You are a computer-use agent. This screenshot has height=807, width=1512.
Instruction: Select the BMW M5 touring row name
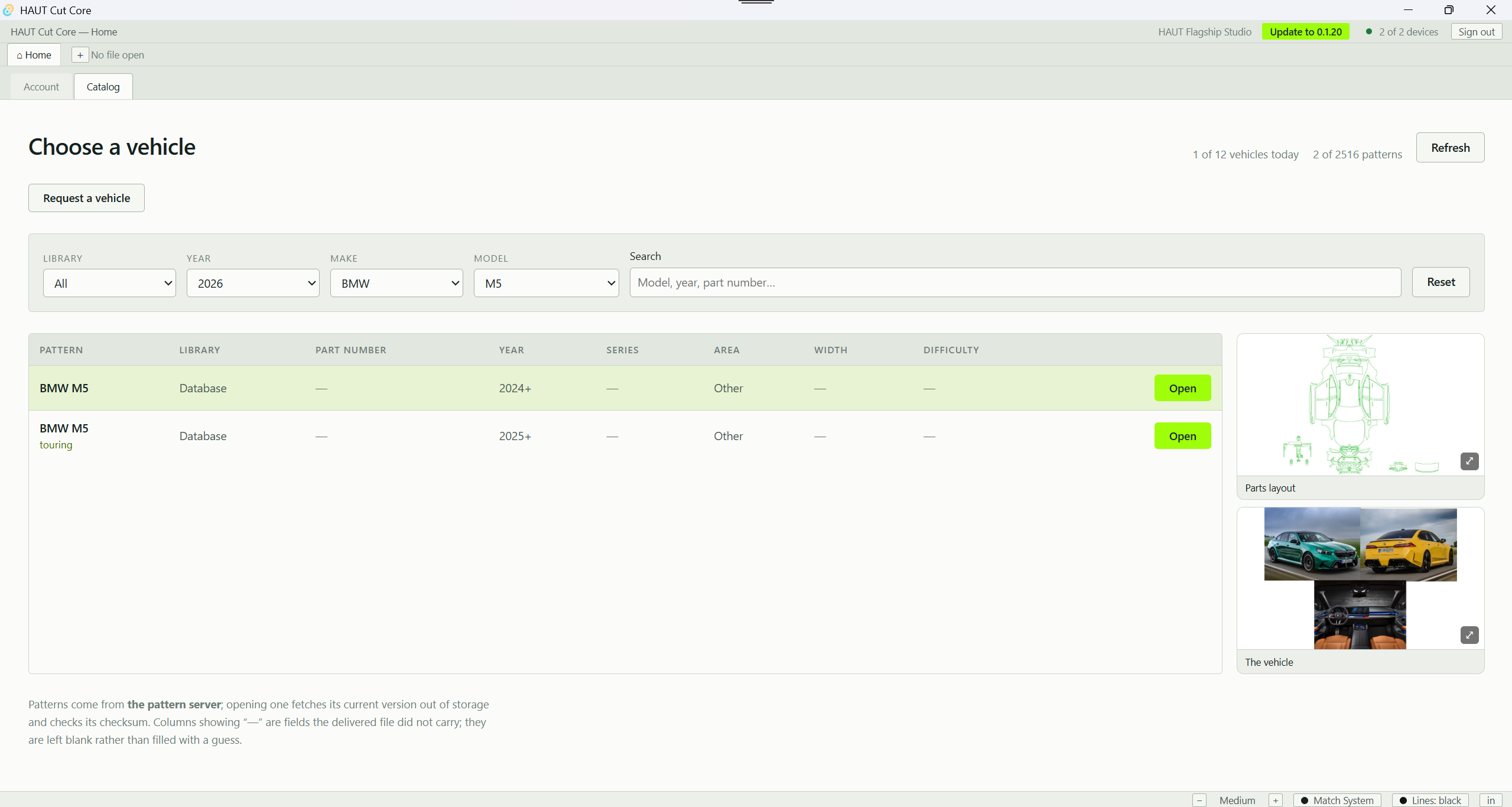[64, 428]
